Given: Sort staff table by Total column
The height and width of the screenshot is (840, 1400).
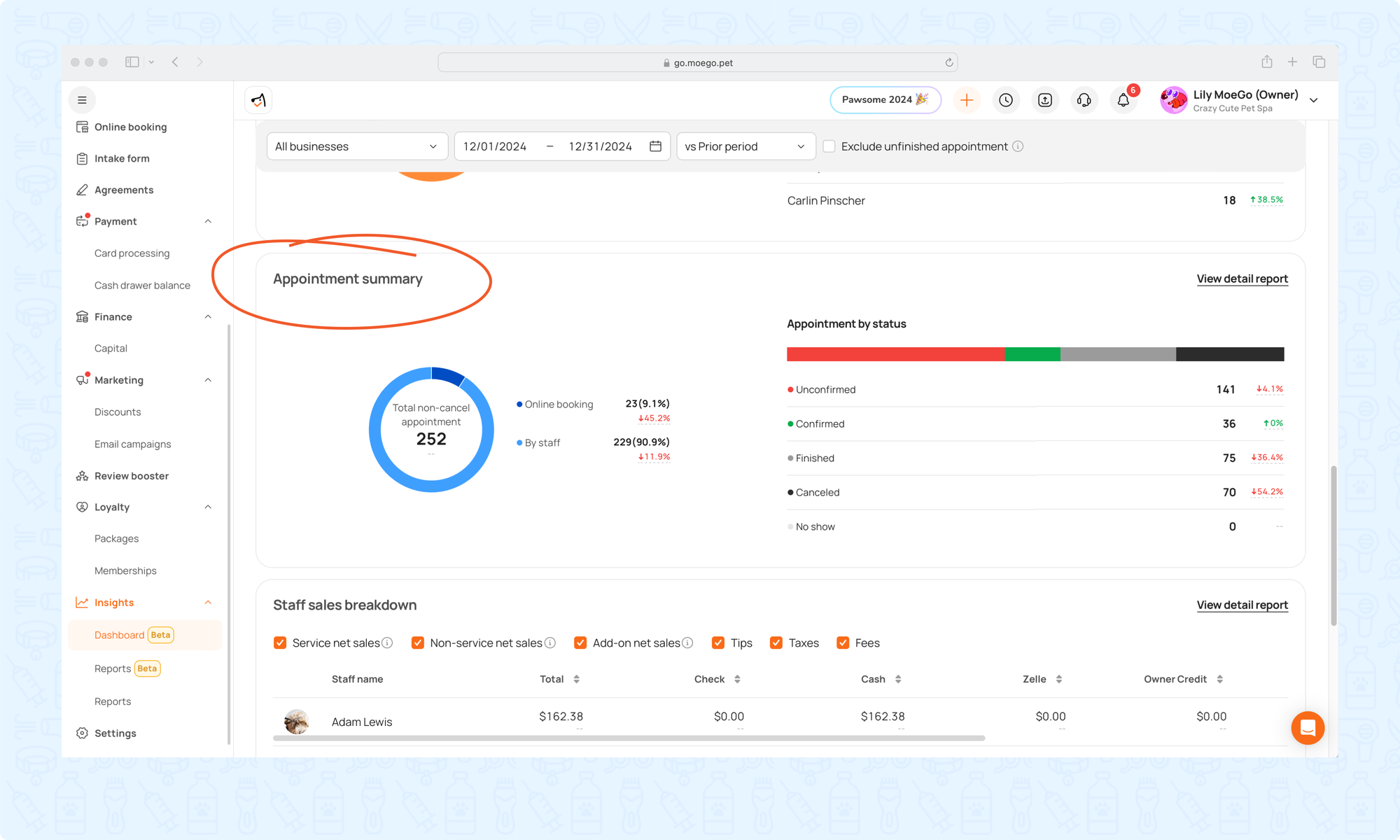Looking at the screenshot, I should (x=576, y=679).
